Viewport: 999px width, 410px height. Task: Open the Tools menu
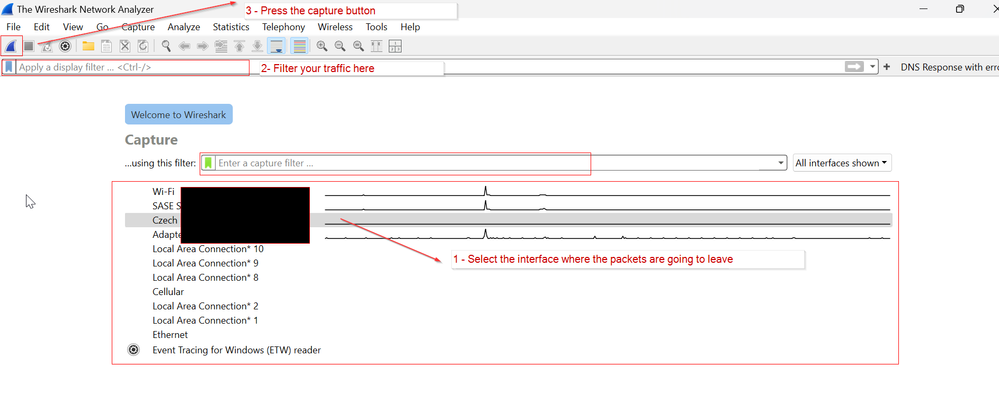(377, 27)
